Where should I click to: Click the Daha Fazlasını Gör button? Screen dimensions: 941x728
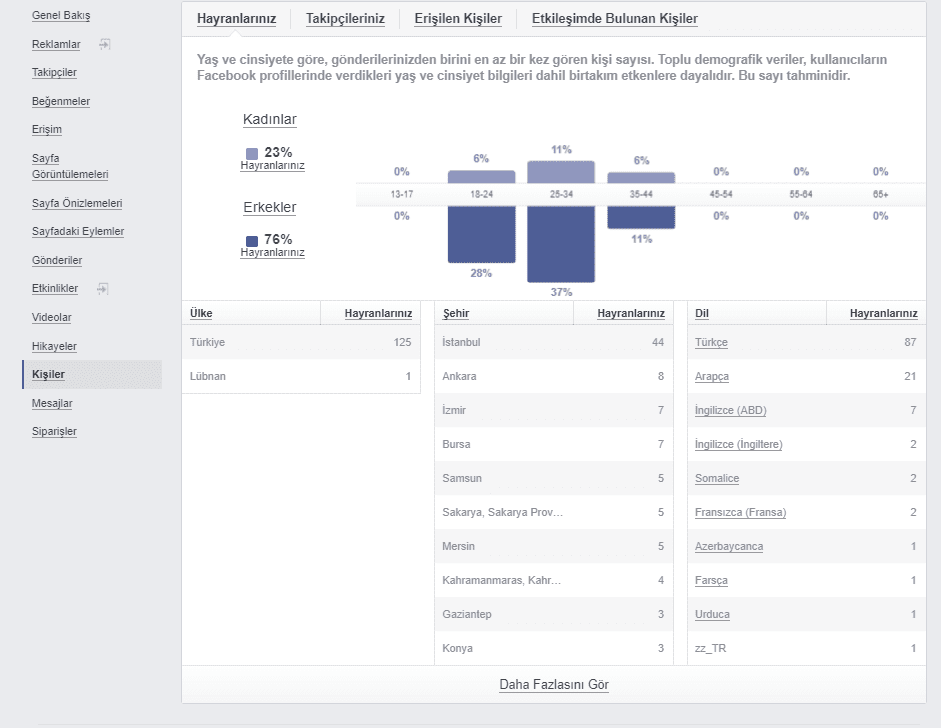pyautogui.click(x=556, y=685)
